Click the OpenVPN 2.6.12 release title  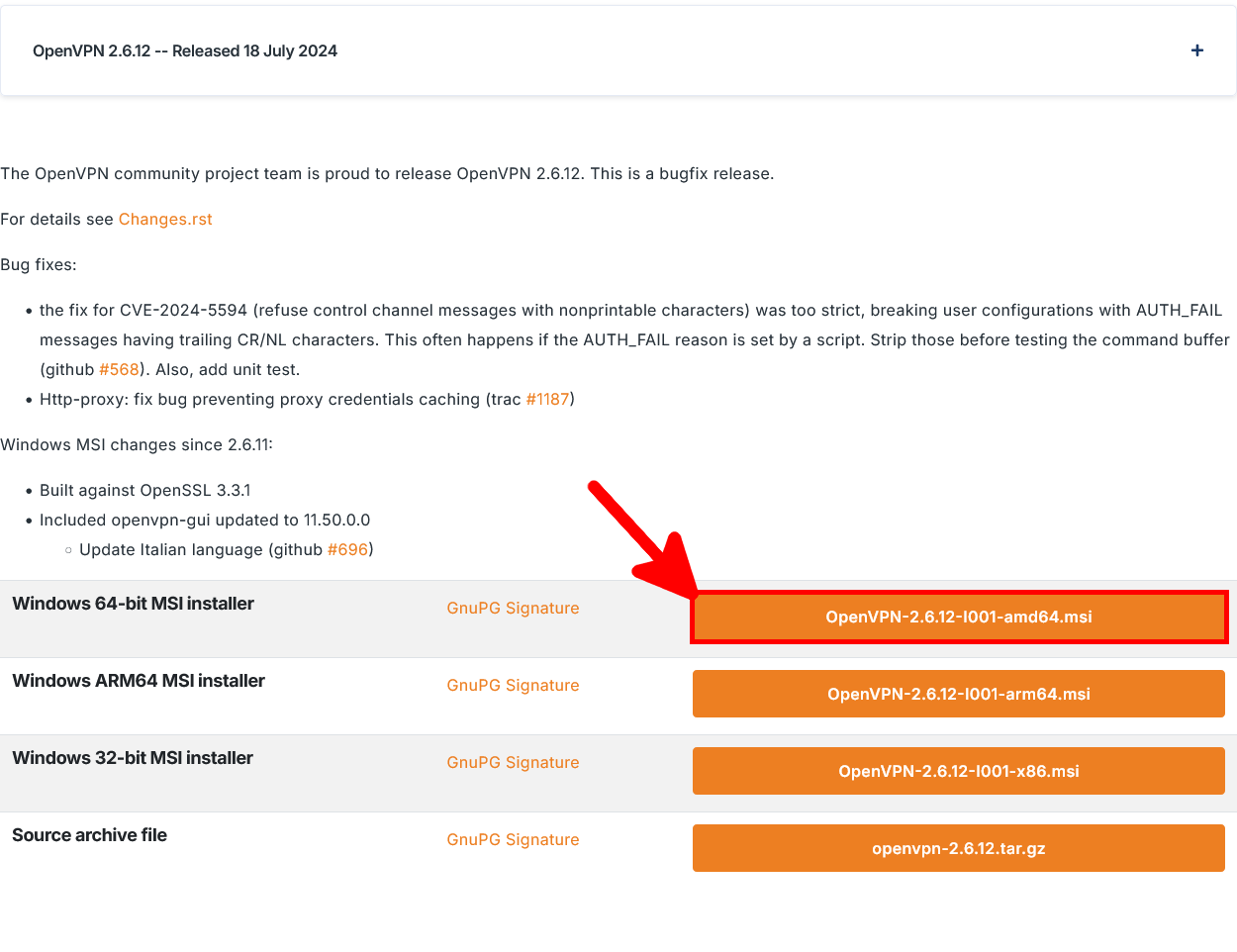click(185, 49)
